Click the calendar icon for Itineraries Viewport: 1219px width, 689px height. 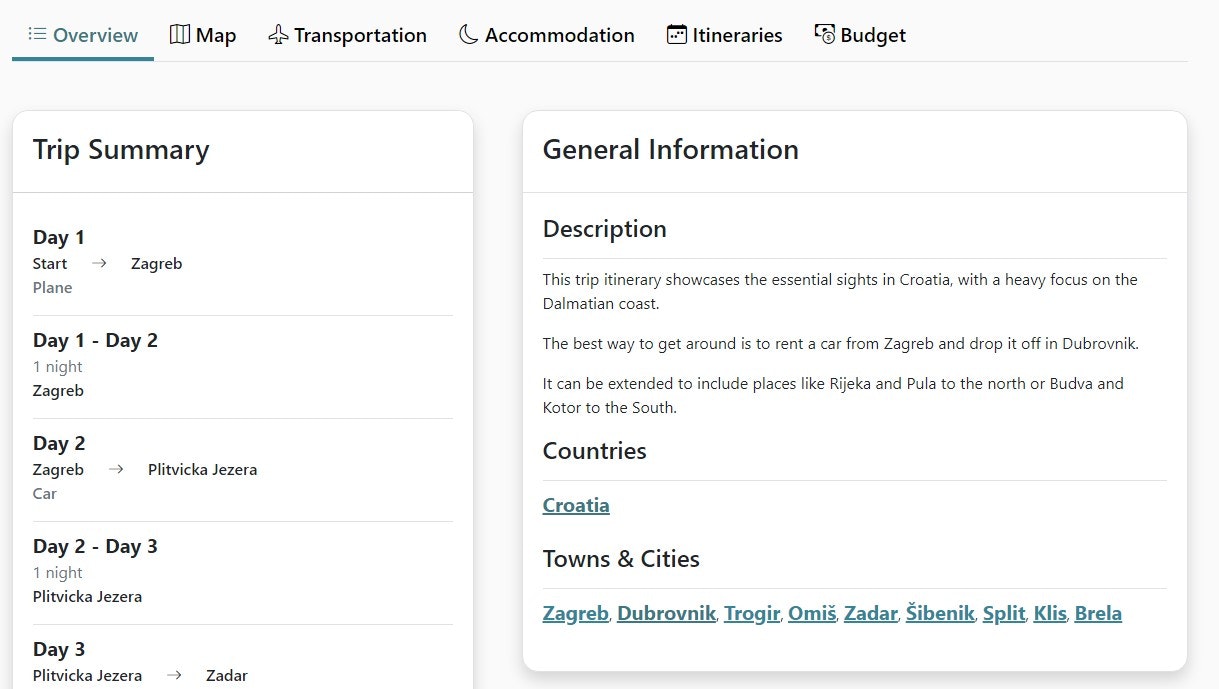tap(677, 35)
